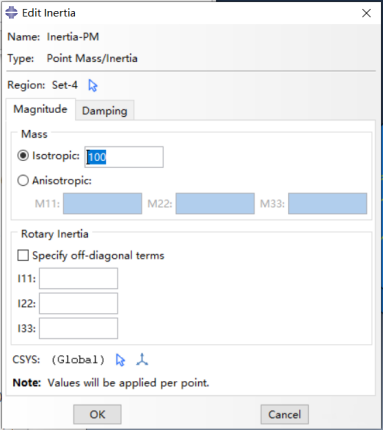Cancel the inertia edit
384x431 pixels.
(x=285, y=414)
